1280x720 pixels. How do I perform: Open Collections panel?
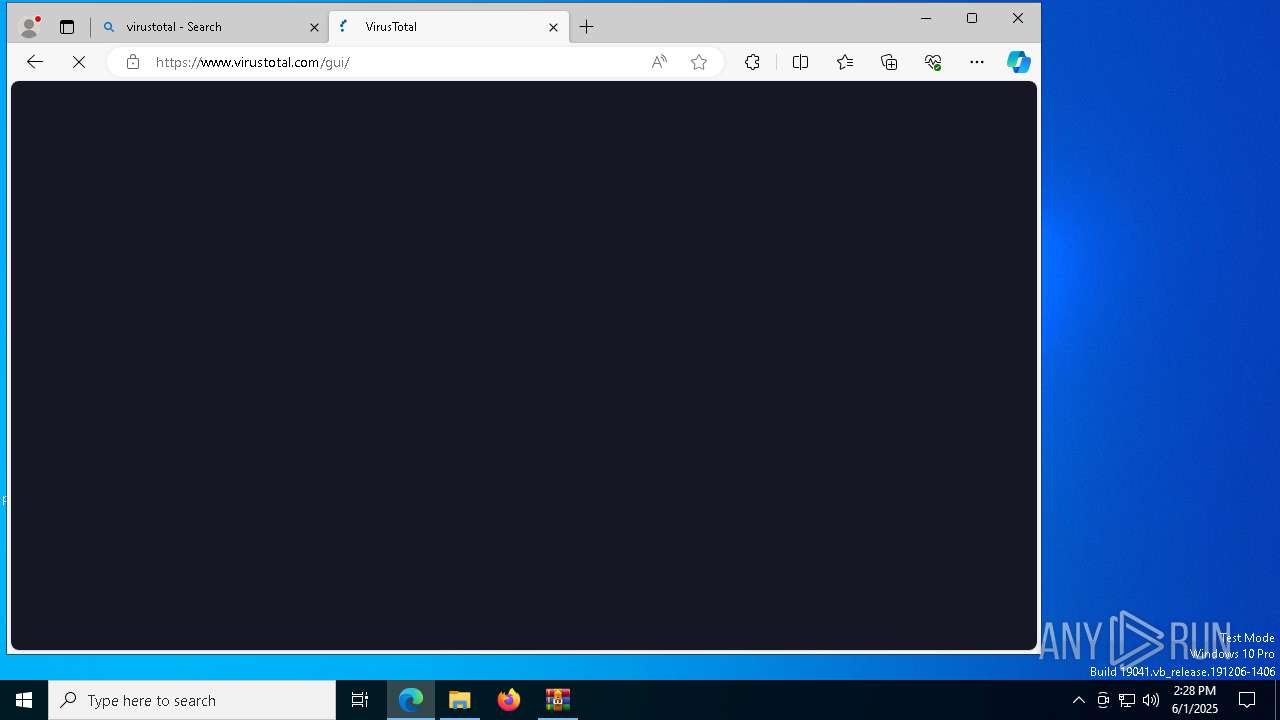[x=889, y=62]
